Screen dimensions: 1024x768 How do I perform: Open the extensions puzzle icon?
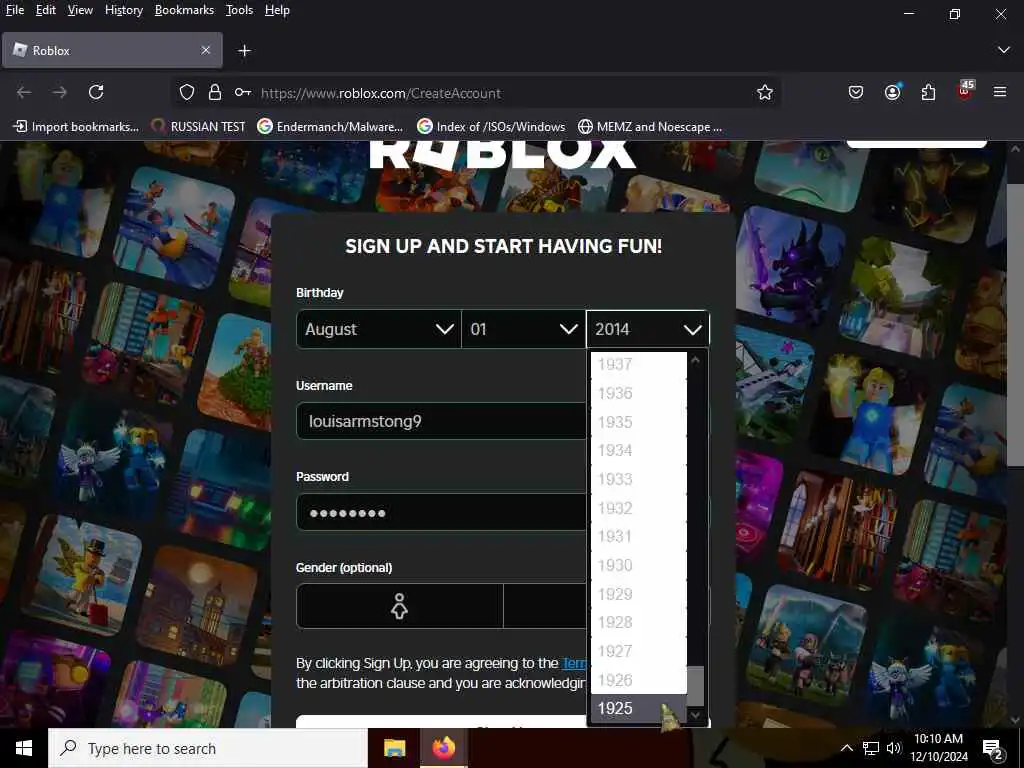pos(928,92)
